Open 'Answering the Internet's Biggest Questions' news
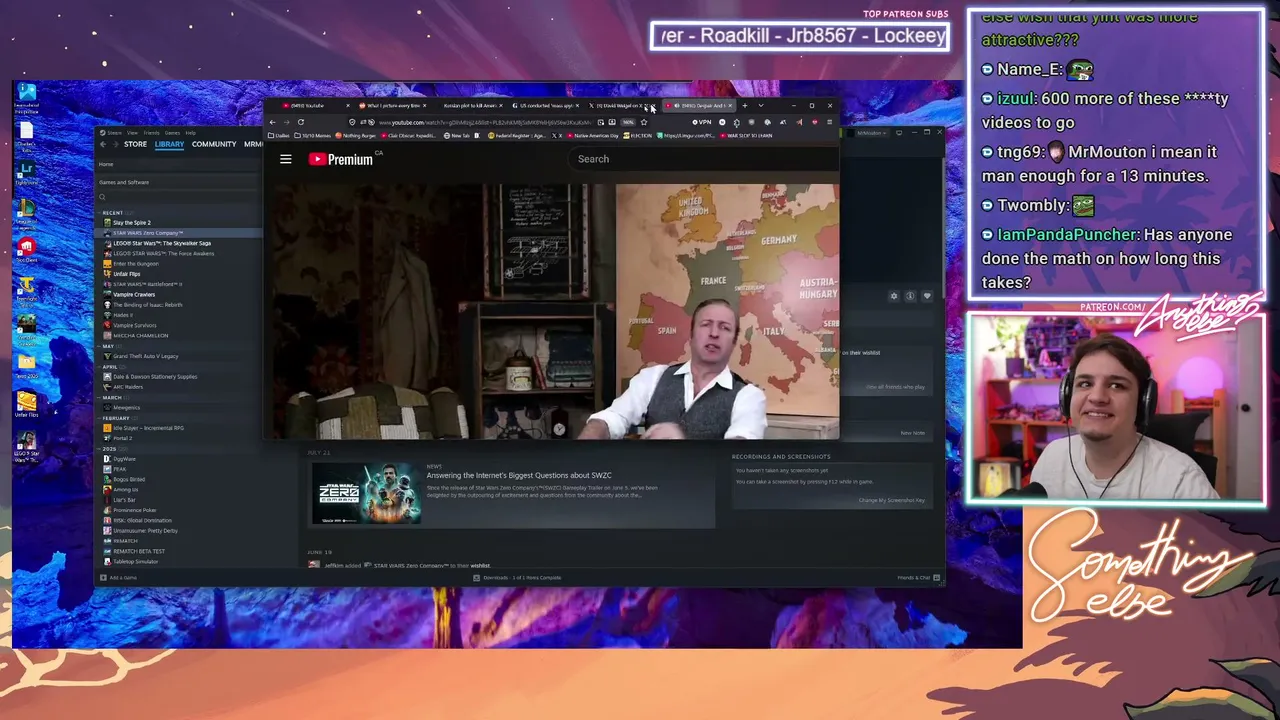Image resolution: width=1280 pixels, height=720 pixels. coord(519,476)
